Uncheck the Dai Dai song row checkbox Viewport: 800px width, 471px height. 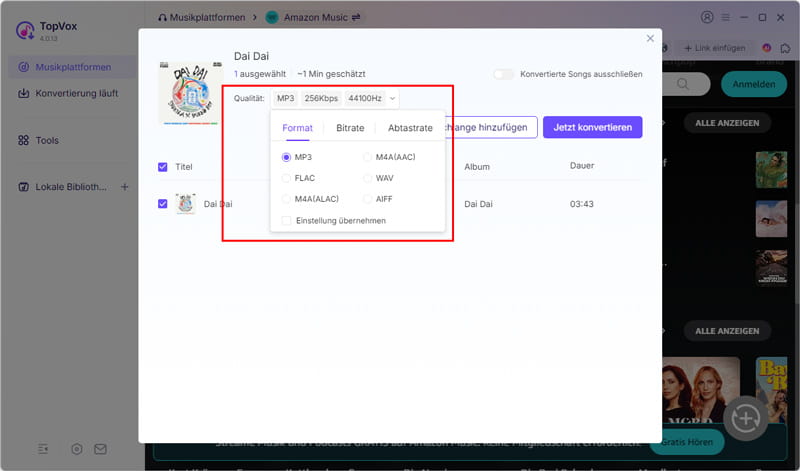(163, 204)
